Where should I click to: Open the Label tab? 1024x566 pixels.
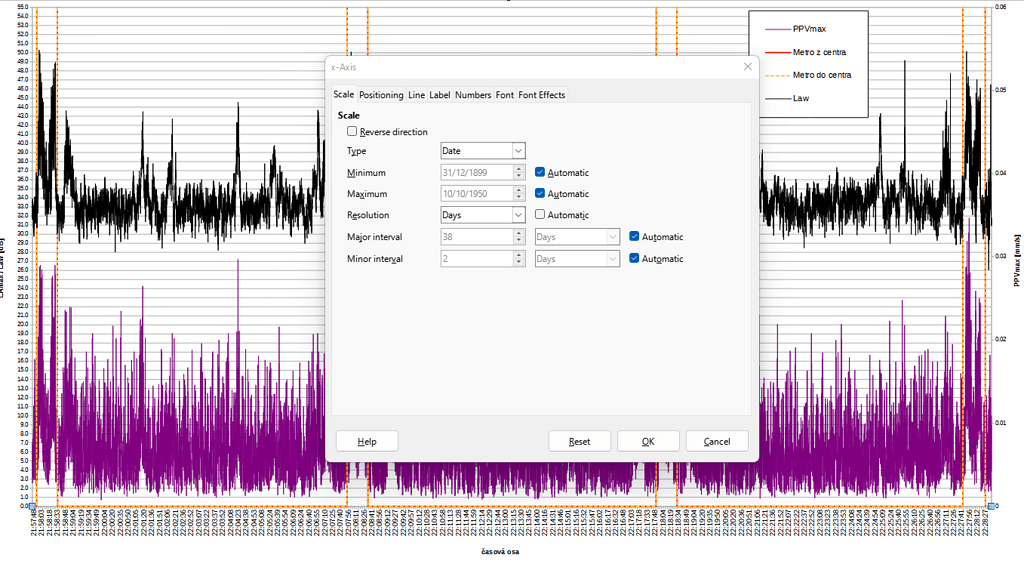(x=440, y=95)
